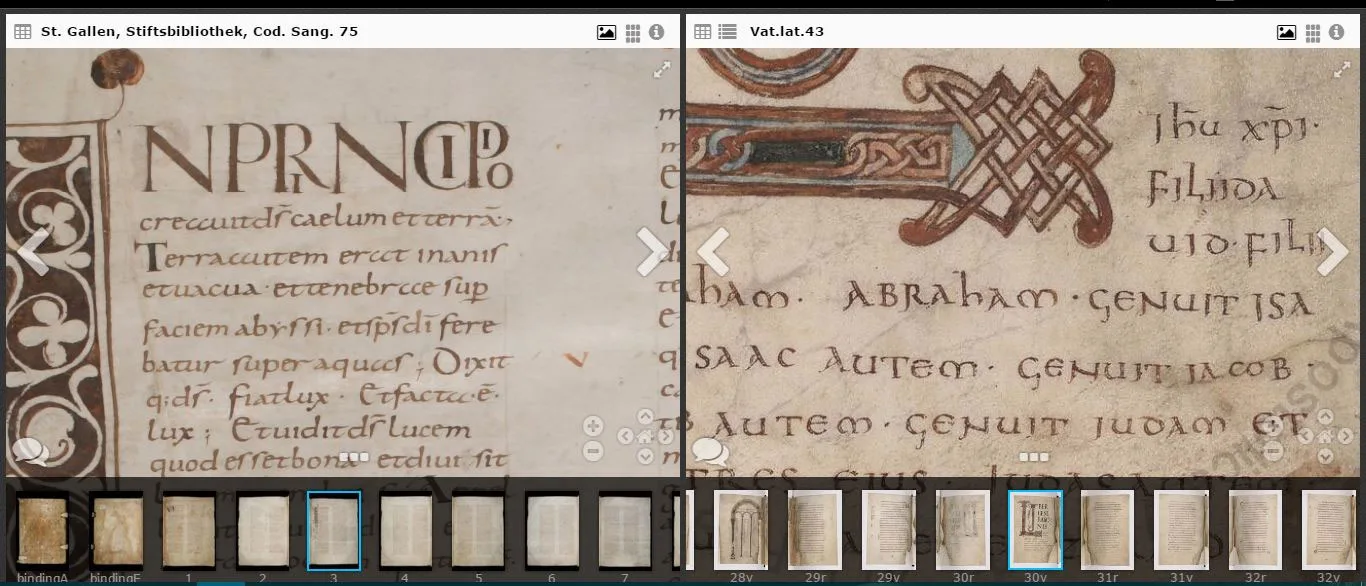
Task: Open folio 31r thumbnail in Vat.lat.43
Action: point(1107,531)
